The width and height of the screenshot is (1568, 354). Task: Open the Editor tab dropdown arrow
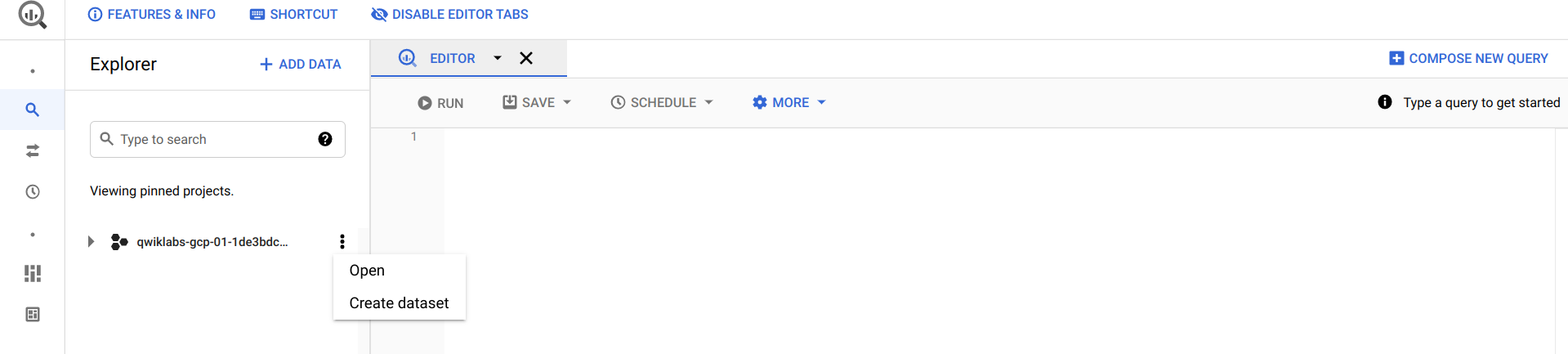click(x=497, y=58)
